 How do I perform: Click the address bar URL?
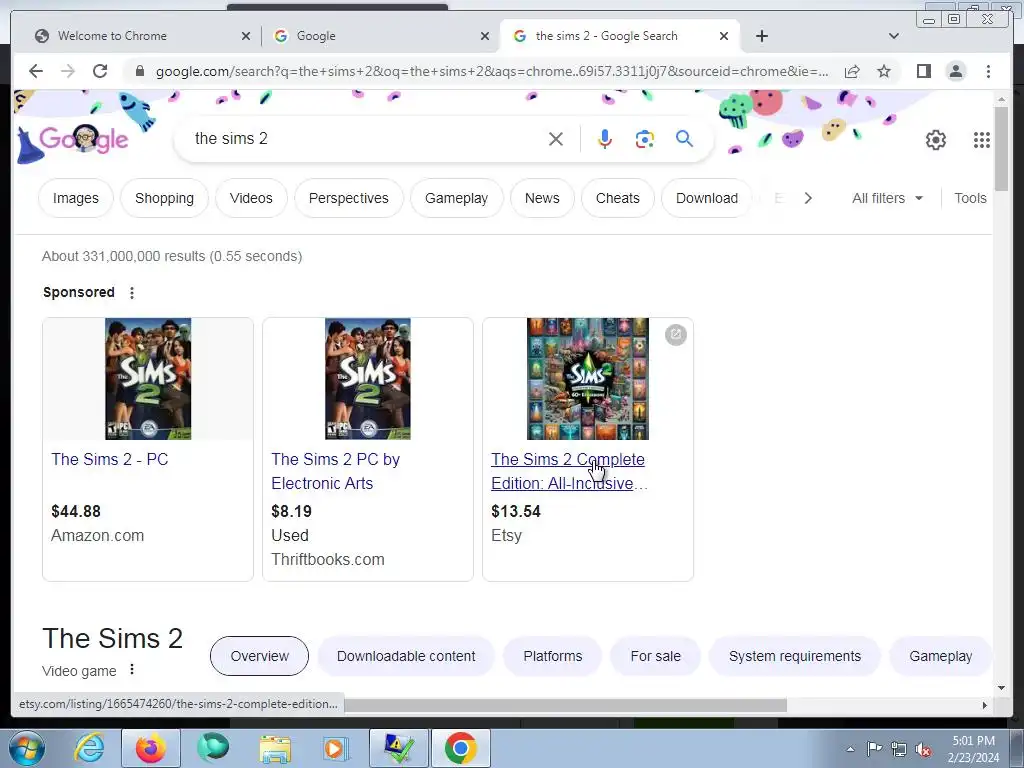point(492,71)
